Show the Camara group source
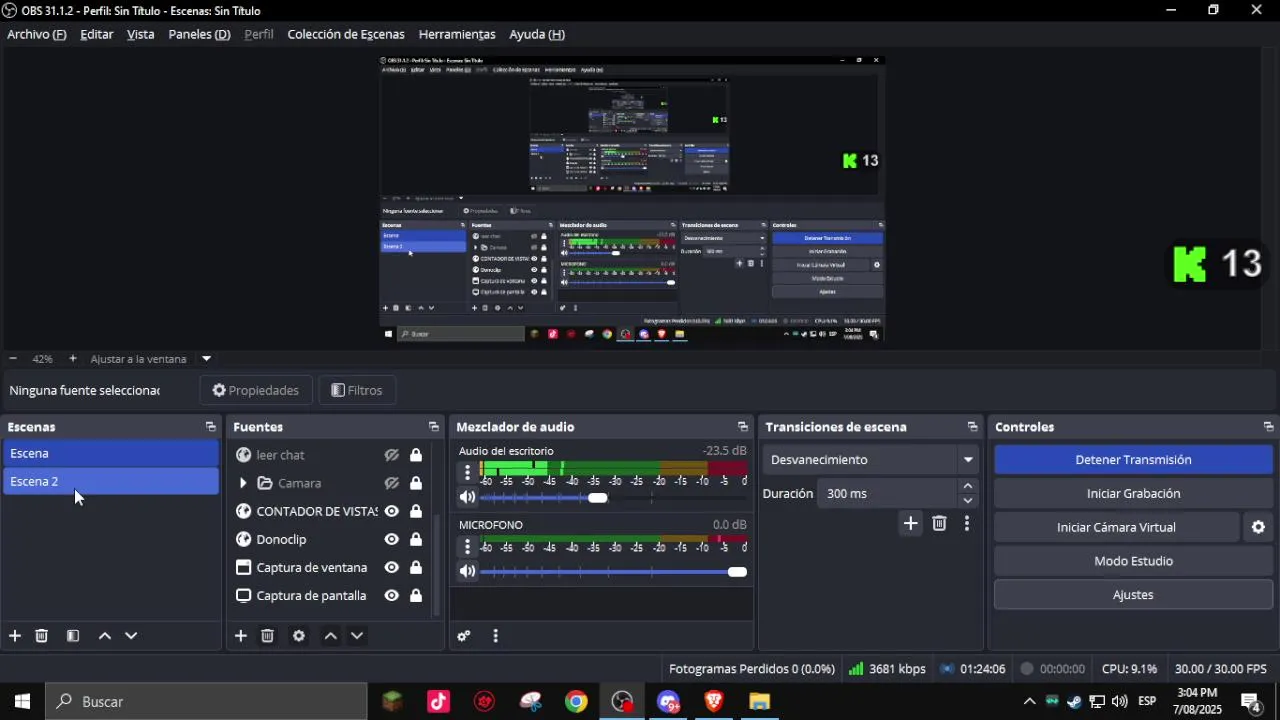The height and width of the screenshot is (720, 1280). click(x=392, y=483)
